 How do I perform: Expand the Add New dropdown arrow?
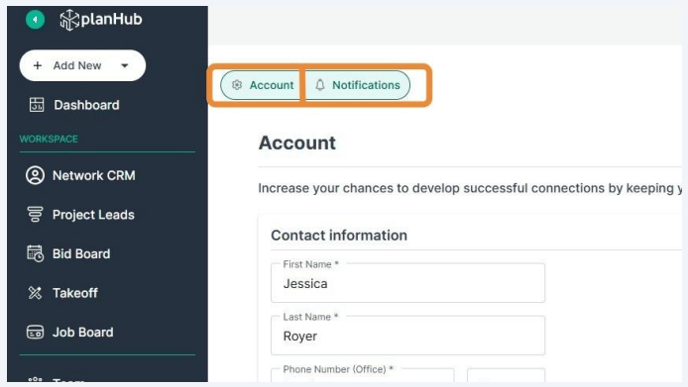[125, 66]
